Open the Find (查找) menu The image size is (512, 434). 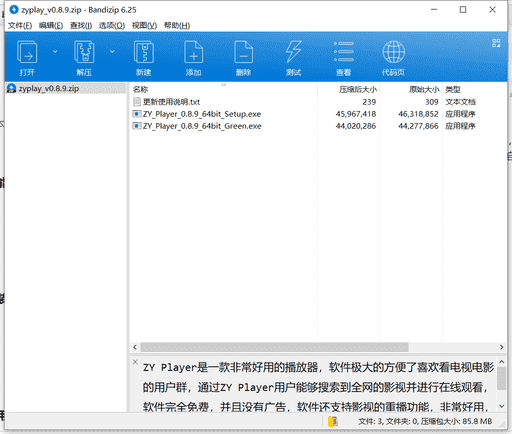pyautogui.click(x=81, y=25)
